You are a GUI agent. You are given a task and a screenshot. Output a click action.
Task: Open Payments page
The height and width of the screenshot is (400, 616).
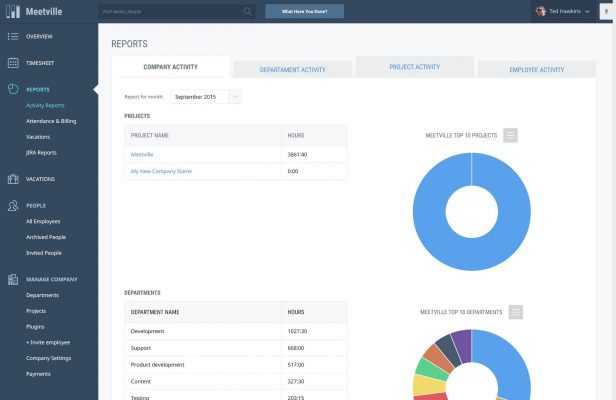pos(38,374)
